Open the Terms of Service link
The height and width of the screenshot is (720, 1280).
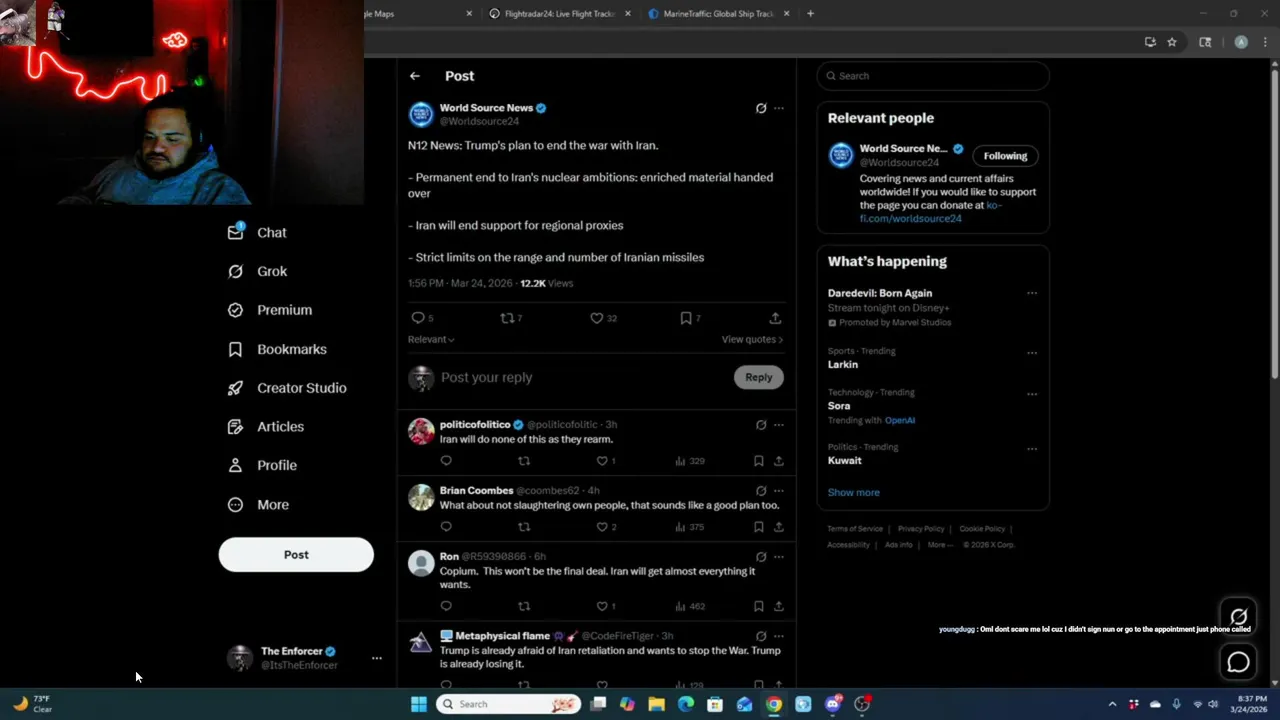pyautogui.click(x=855, y=529)
